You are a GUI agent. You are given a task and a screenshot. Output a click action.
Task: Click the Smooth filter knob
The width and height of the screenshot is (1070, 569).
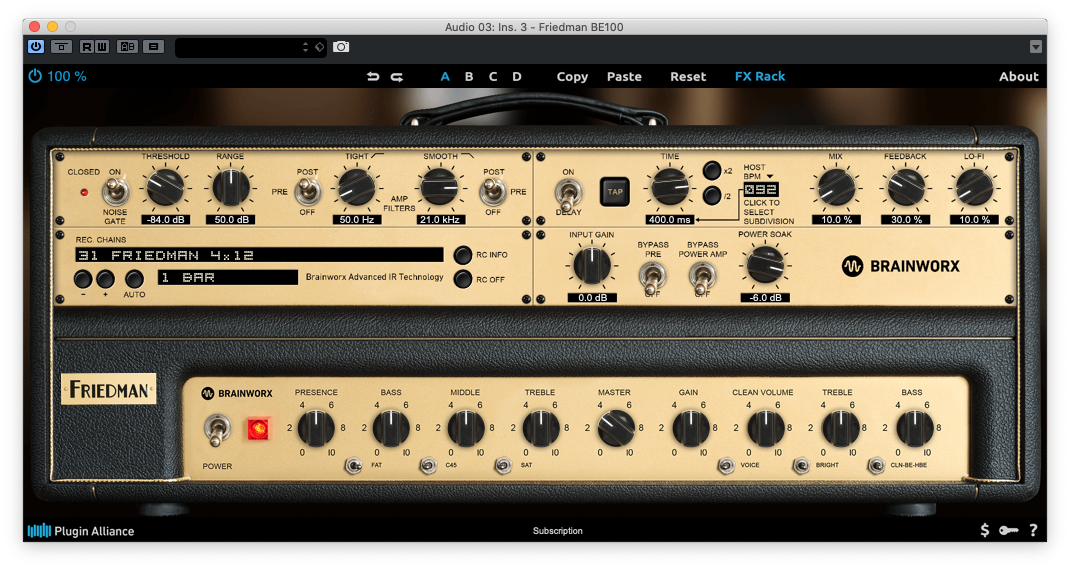439,188
